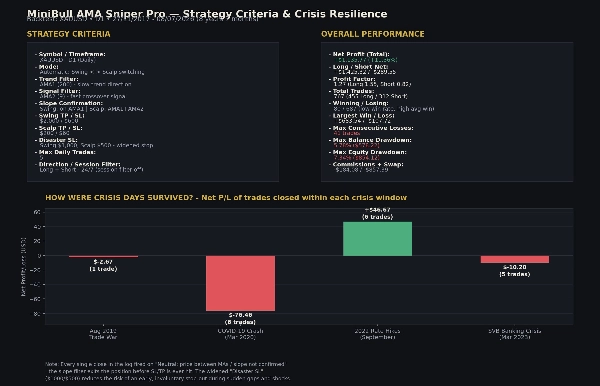Click the Scalp TP / SL label
The height and width of the screenshot is (386, 600).
[60, 128]
